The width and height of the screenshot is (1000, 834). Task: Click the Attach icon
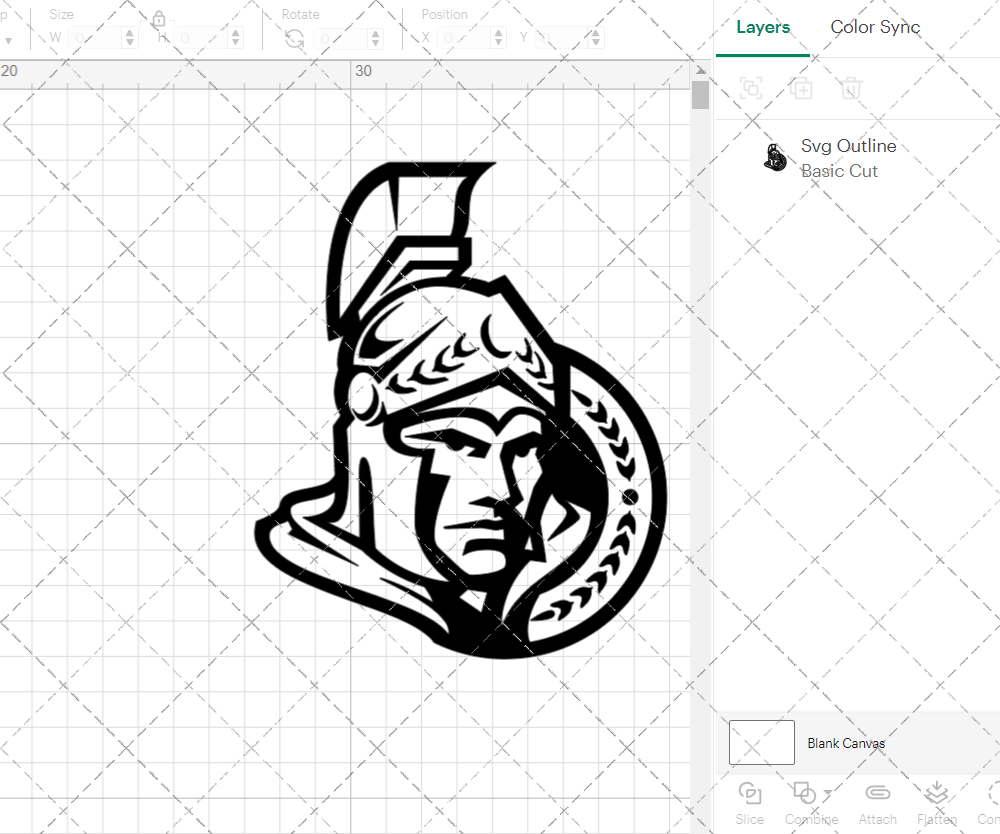877,793
